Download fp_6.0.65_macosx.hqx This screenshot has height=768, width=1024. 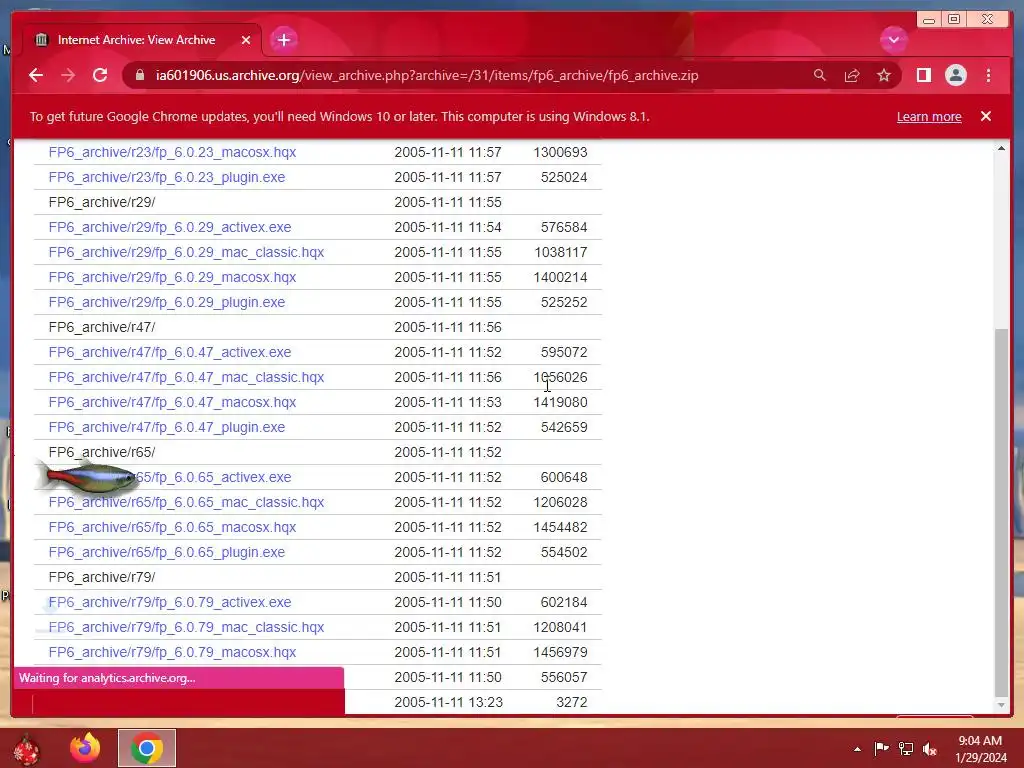[x=172, y=527]
